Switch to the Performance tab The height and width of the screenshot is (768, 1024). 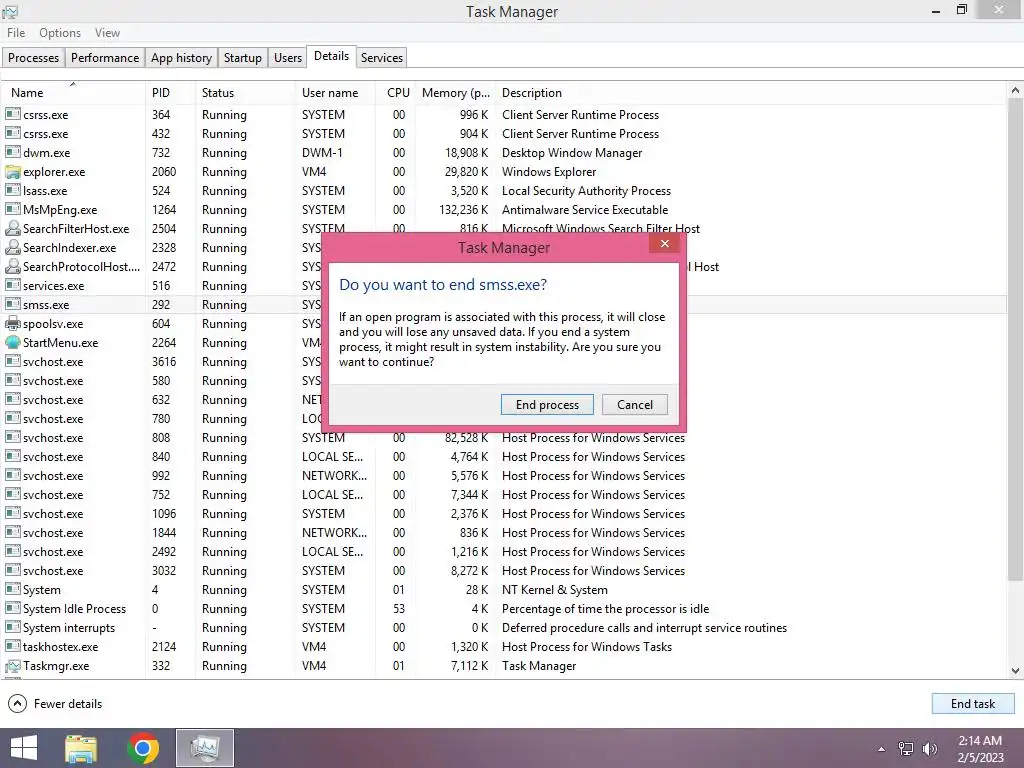point(104,57)
